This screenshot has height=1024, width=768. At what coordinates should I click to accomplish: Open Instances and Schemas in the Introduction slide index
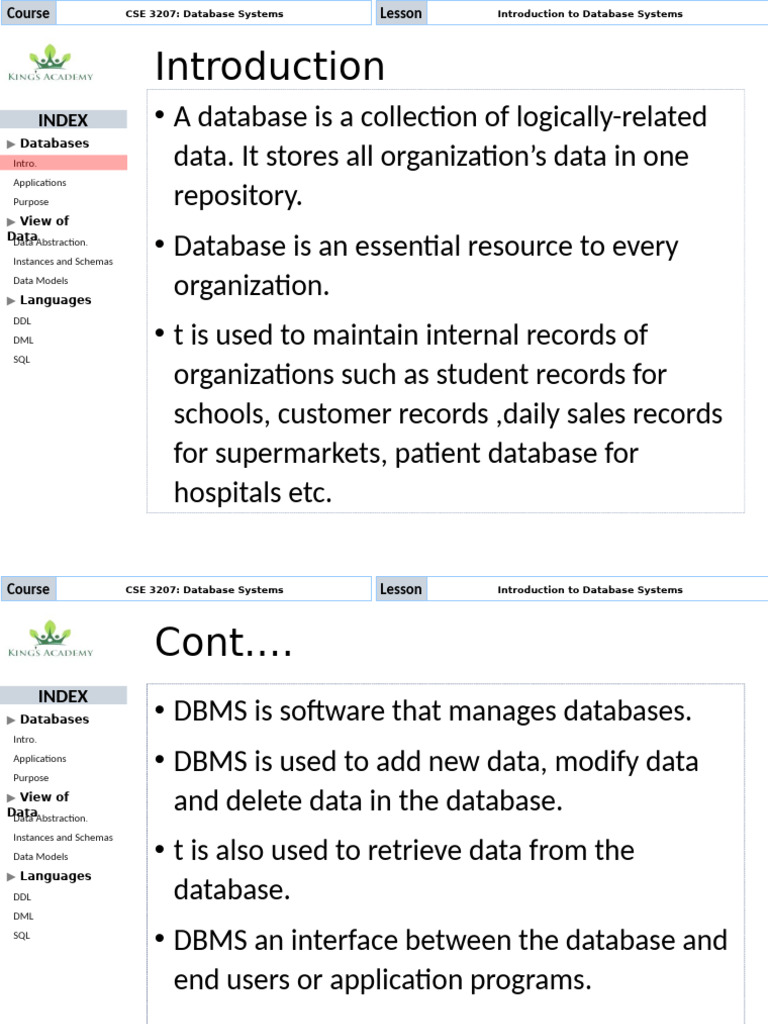coord(63,261)
